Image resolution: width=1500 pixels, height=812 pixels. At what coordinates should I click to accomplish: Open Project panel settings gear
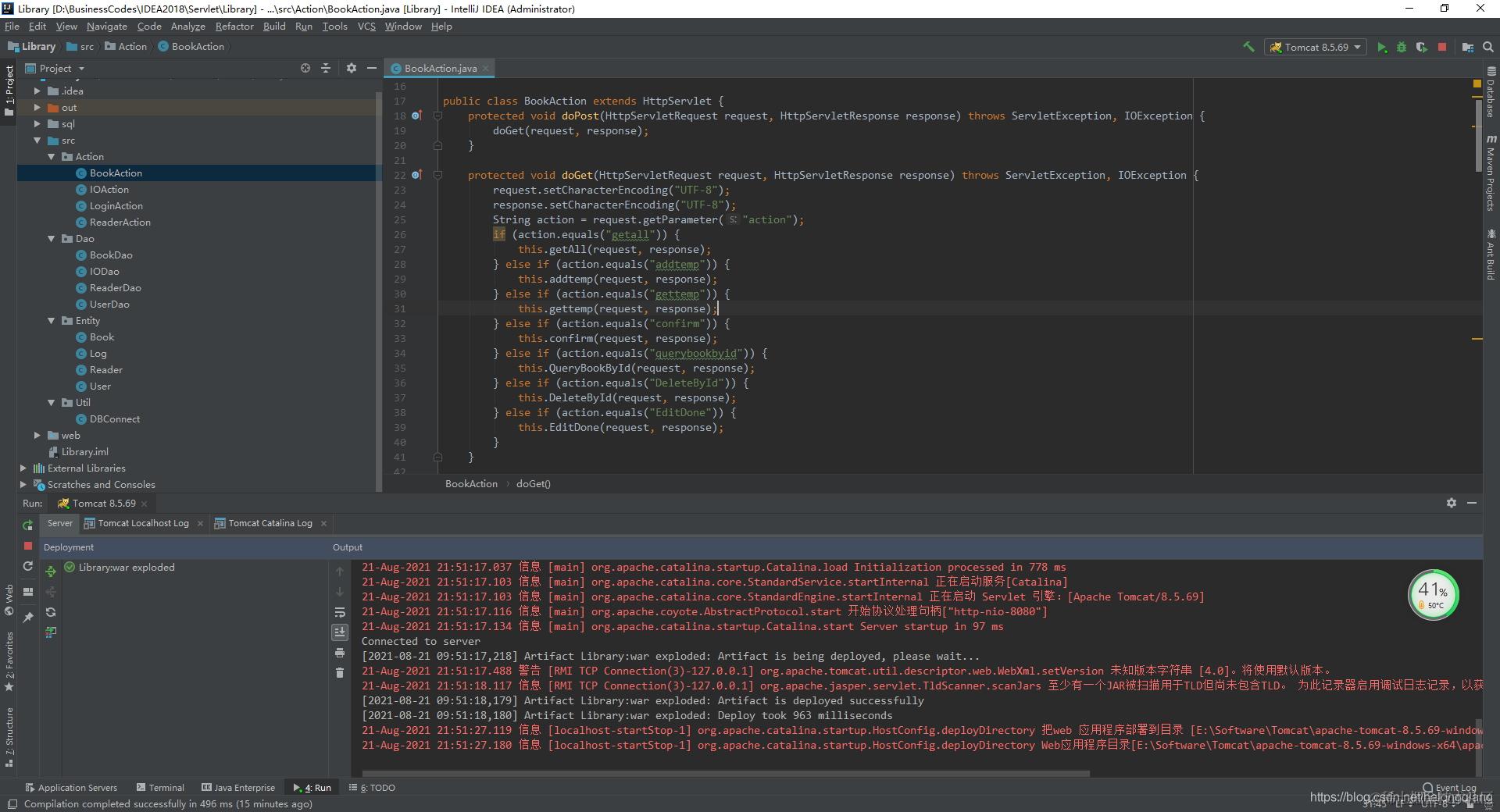pyautogui.click(x=352, y=68)
